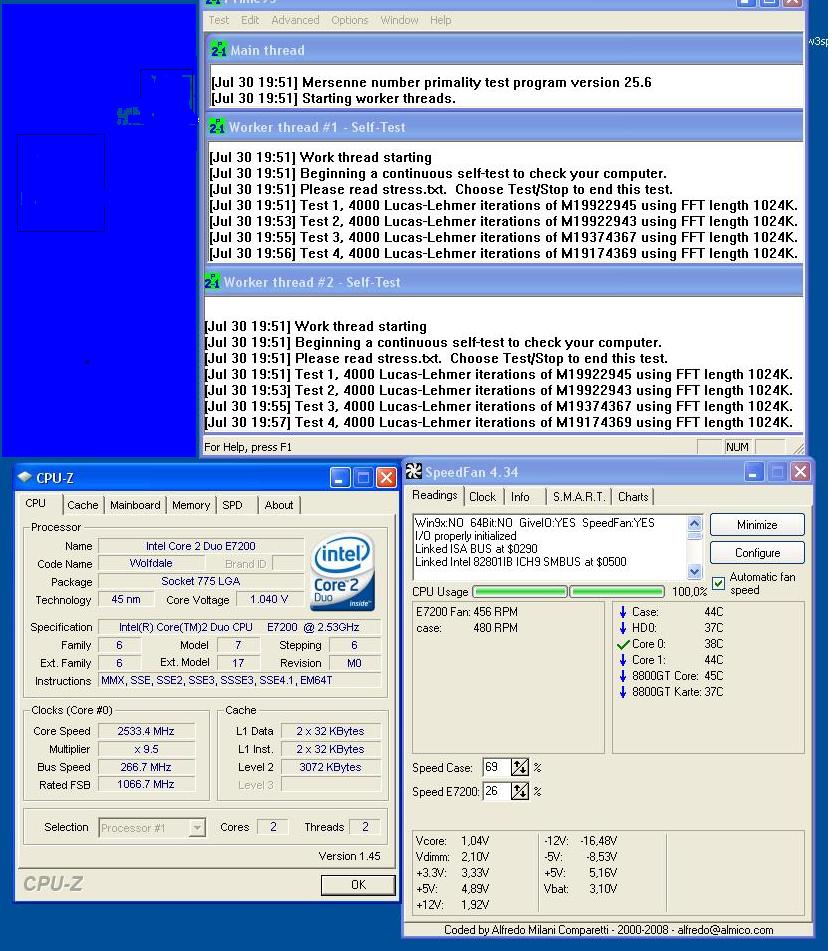Open the Test menu in Prime95
The image size is (840, 951).
point(218,20)
